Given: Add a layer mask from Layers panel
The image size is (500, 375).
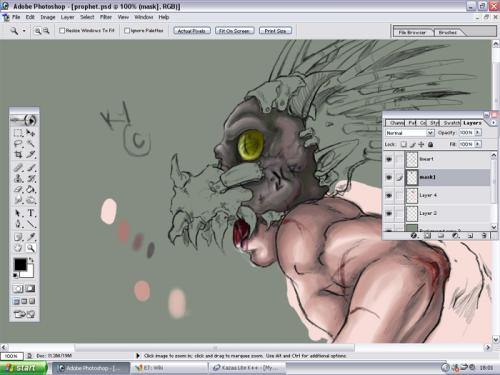Looking at the screenshot, I should click(427, 236).
